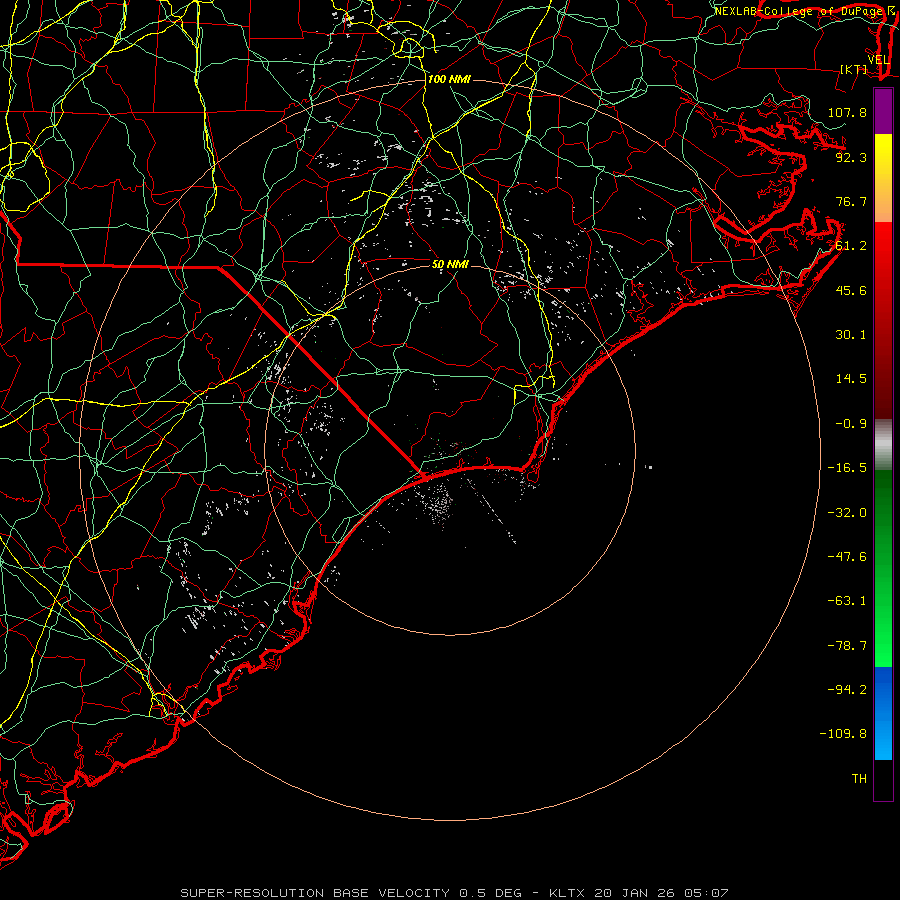The image size is (900, 900).
Task: Select the -94.2 legend value
Action: click(847, 690)
